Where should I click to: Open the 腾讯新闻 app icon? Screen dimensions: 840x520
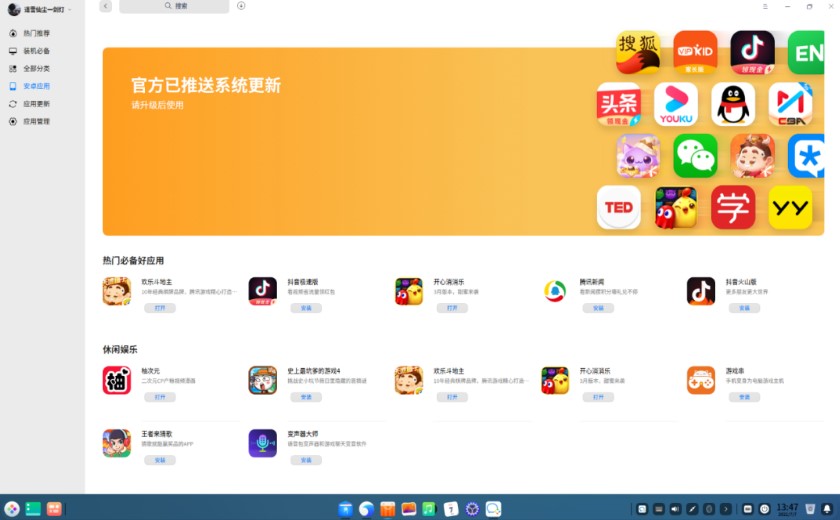point(555,291)
